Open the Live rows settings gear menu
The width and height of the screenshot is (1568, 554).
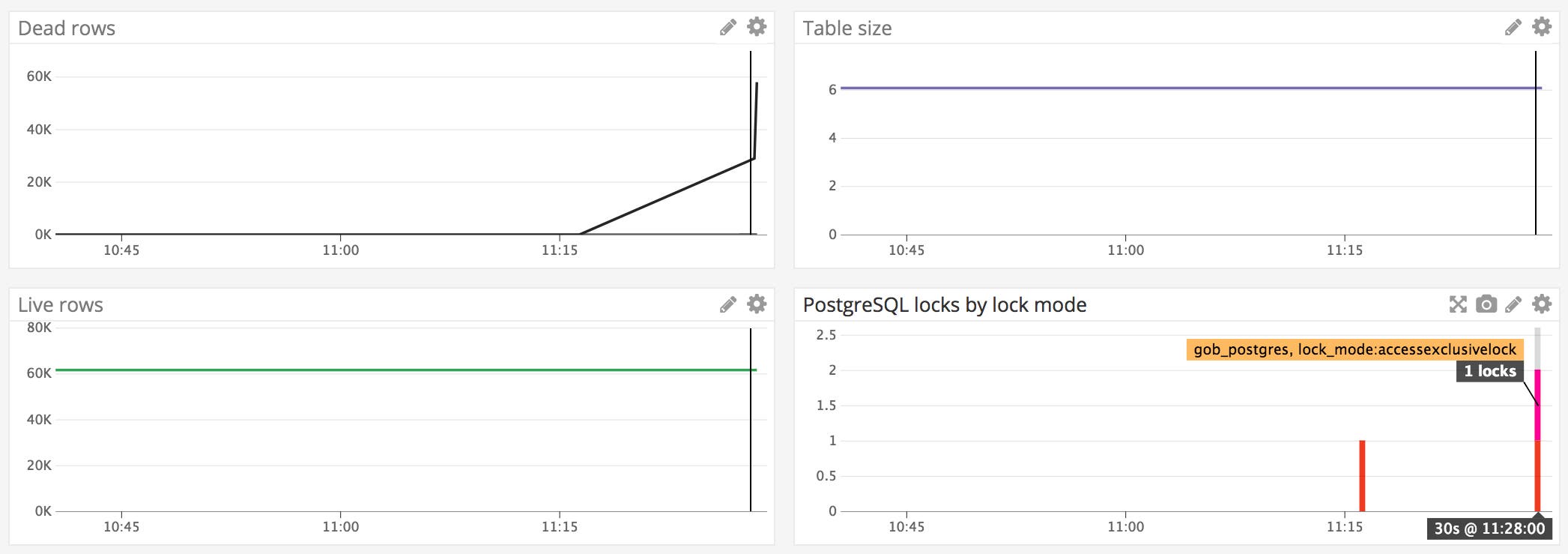click(757, 304)
